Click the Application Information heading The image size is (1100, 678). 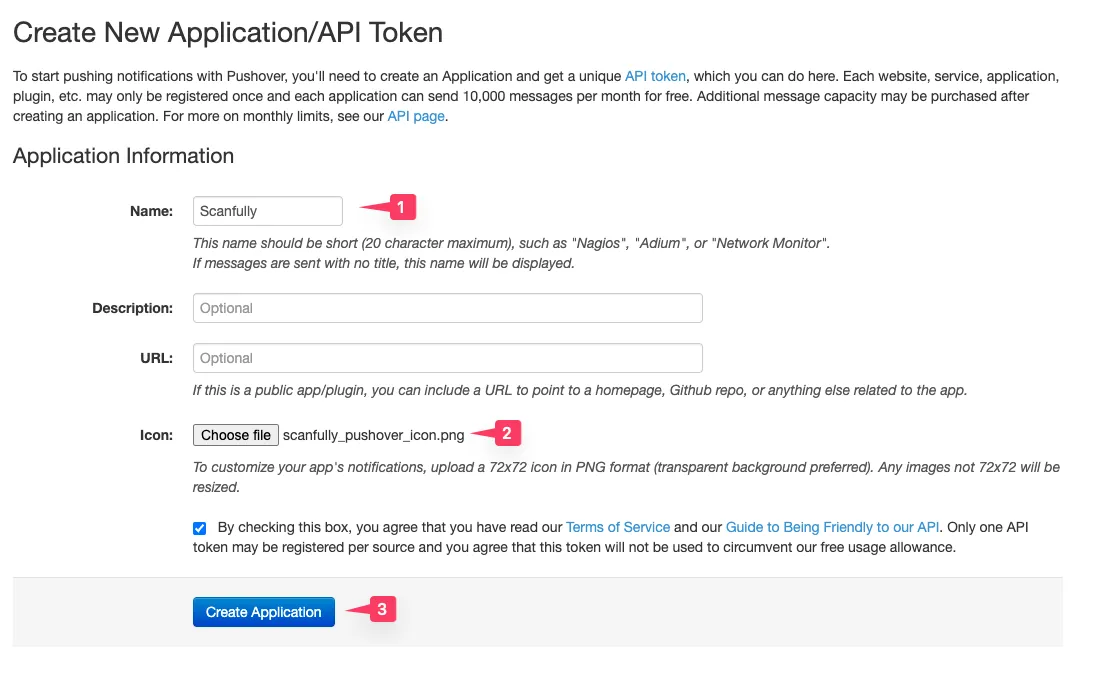(x=123, y=156)
